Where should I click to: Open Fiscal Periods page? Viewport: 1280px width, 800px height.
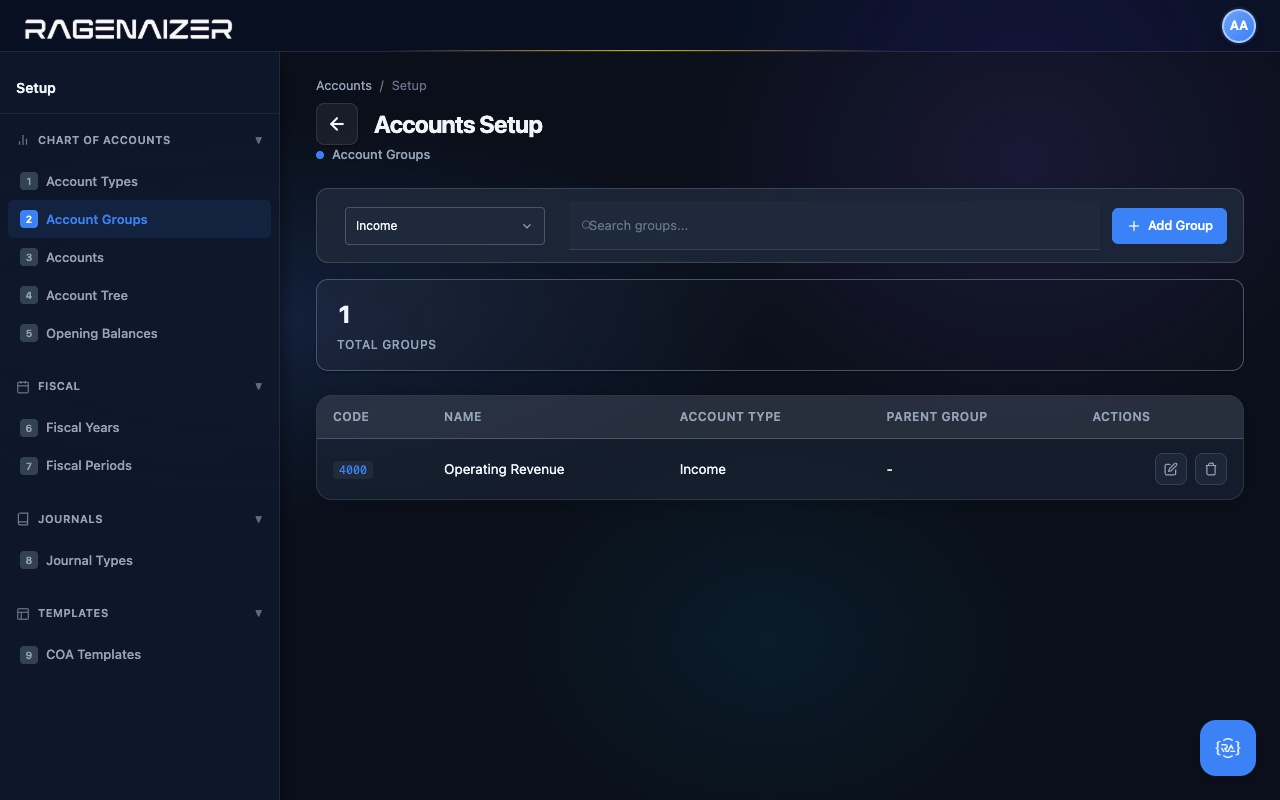[x=139, y=465]
